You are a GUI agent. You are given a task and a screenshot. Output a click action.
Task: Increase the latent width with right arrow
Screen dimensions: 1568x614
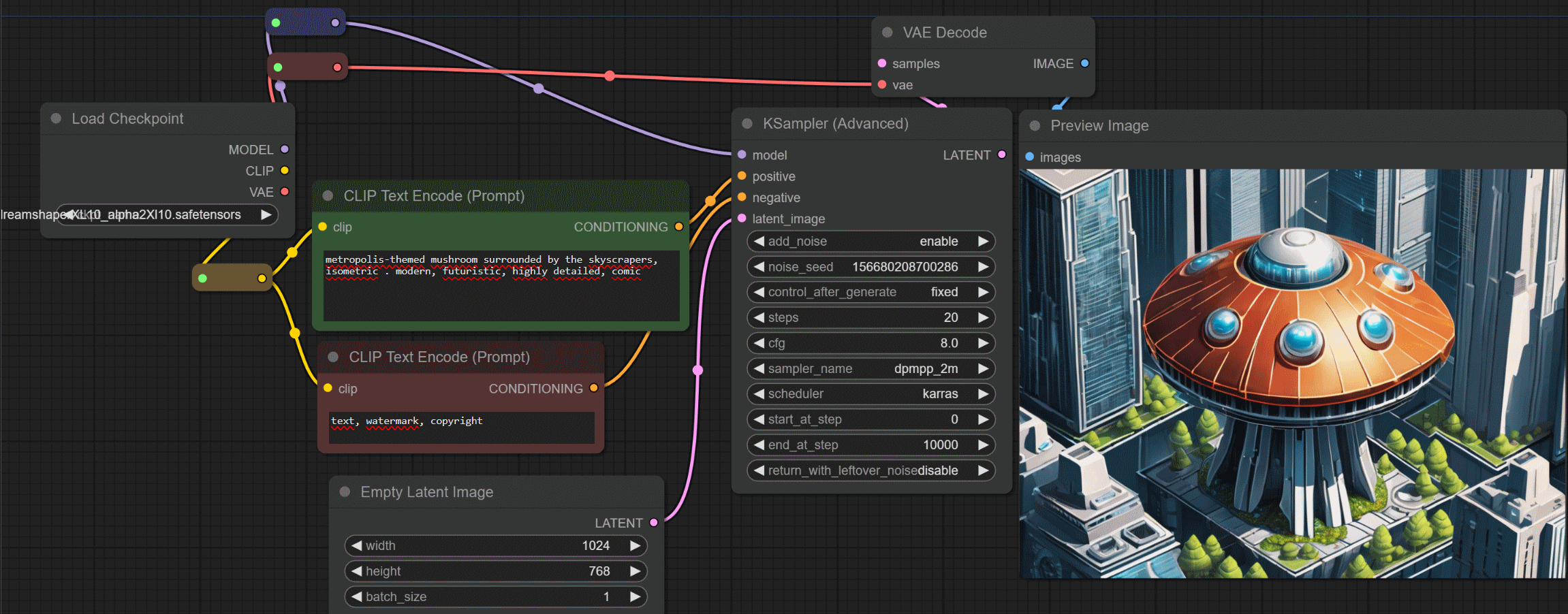(635, 546)
